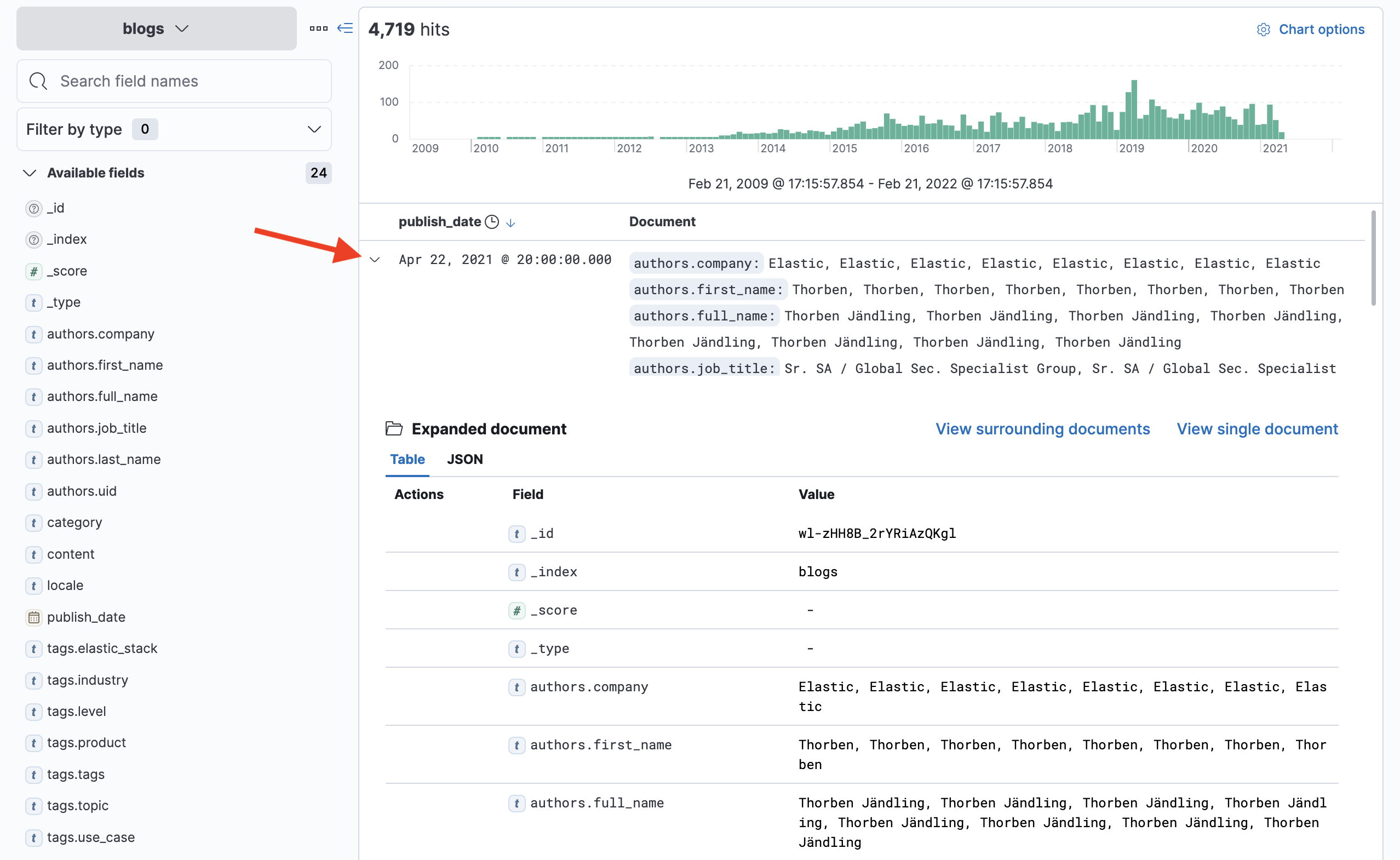The width and height of the screenshot is (1400, 860).
Task: Click the documents list vertical scrollbar
Action: click(1374, 258)
